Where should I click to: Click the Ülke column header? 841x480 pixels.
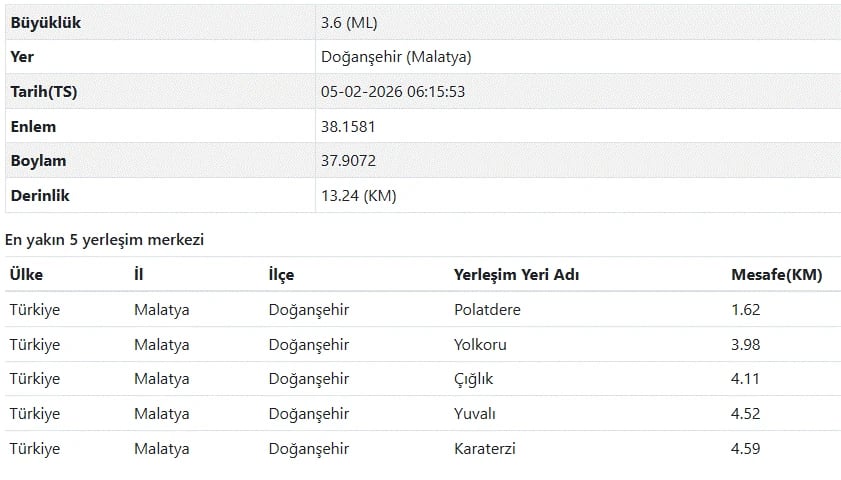click(x=26, y=275)
